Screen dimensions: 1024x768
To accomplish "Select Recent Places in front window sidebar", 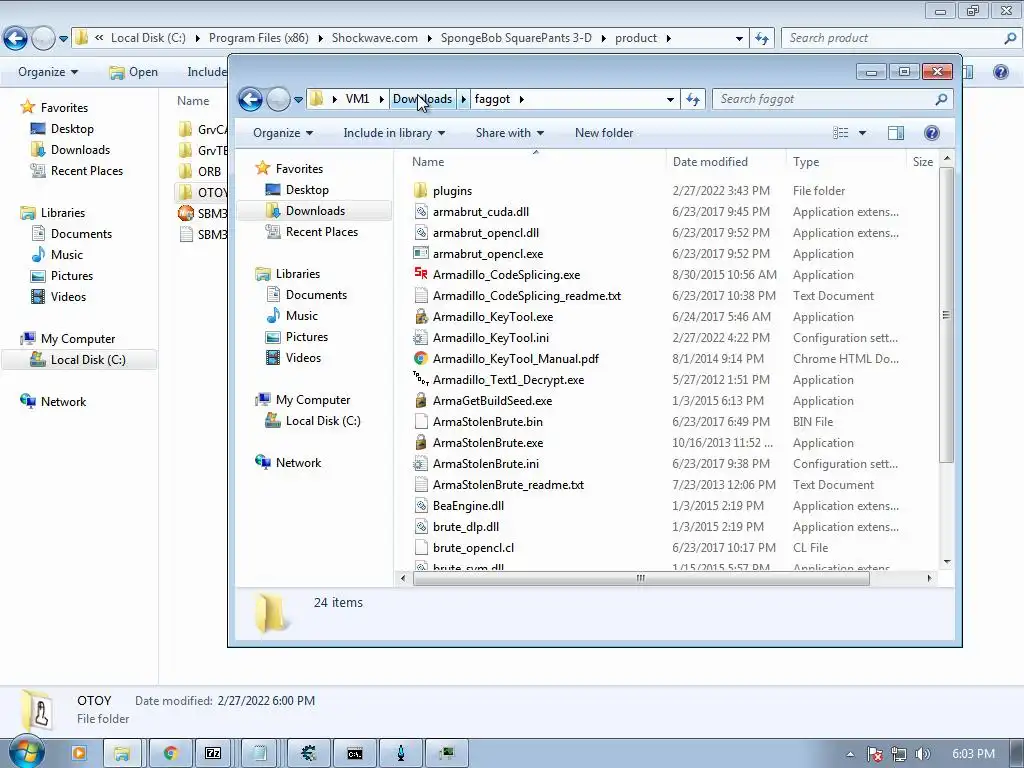I will tap(321, 232).
